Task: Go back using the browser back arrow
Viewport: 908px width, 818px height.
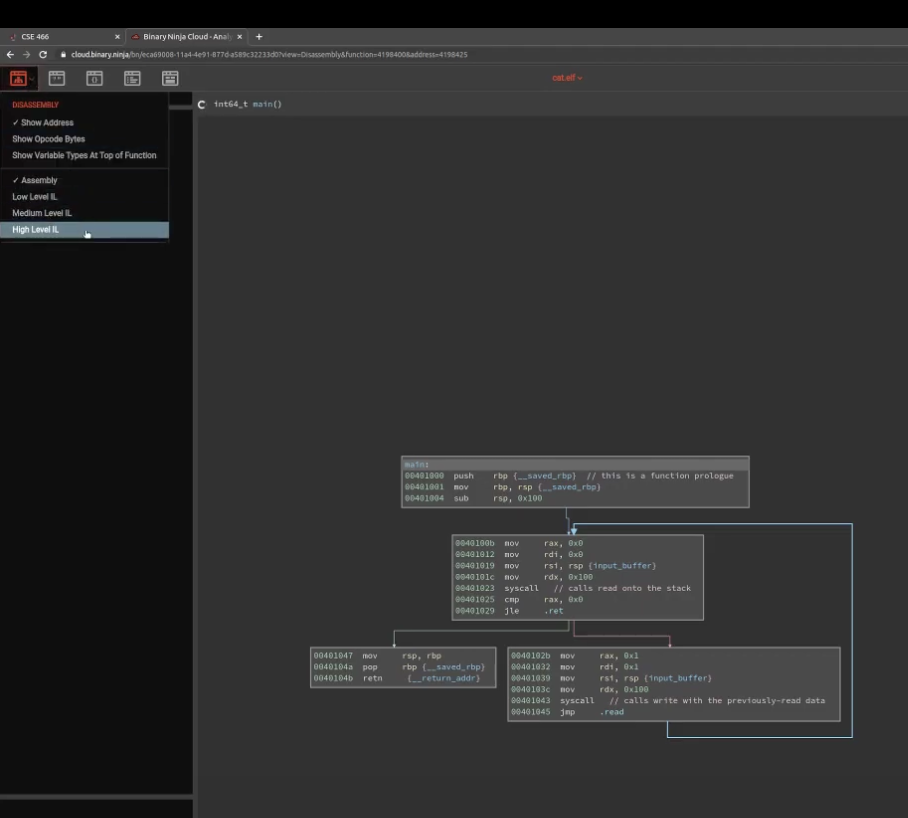Action: point(10,54)
